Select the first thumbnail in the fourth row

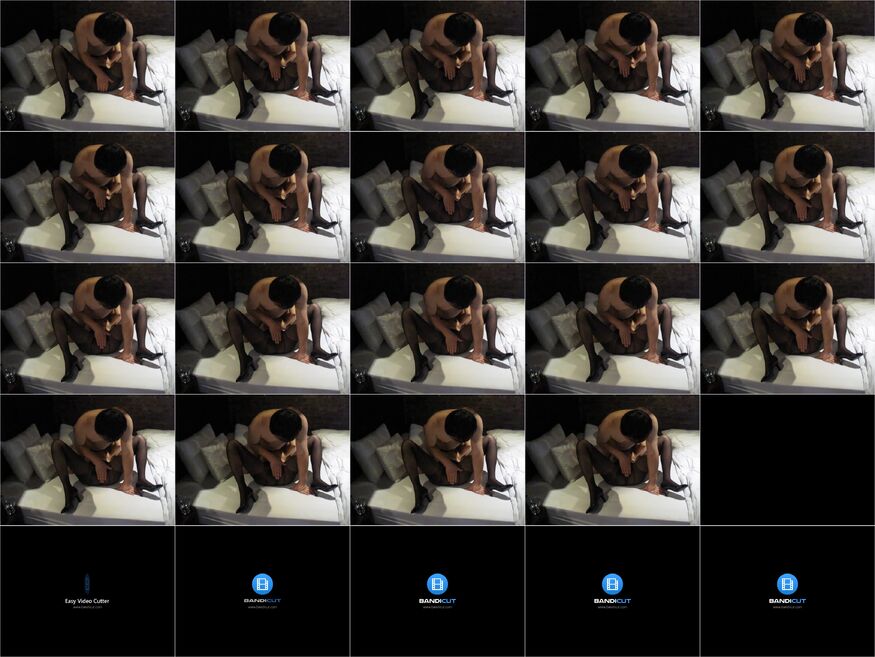(x=87, y=459)
